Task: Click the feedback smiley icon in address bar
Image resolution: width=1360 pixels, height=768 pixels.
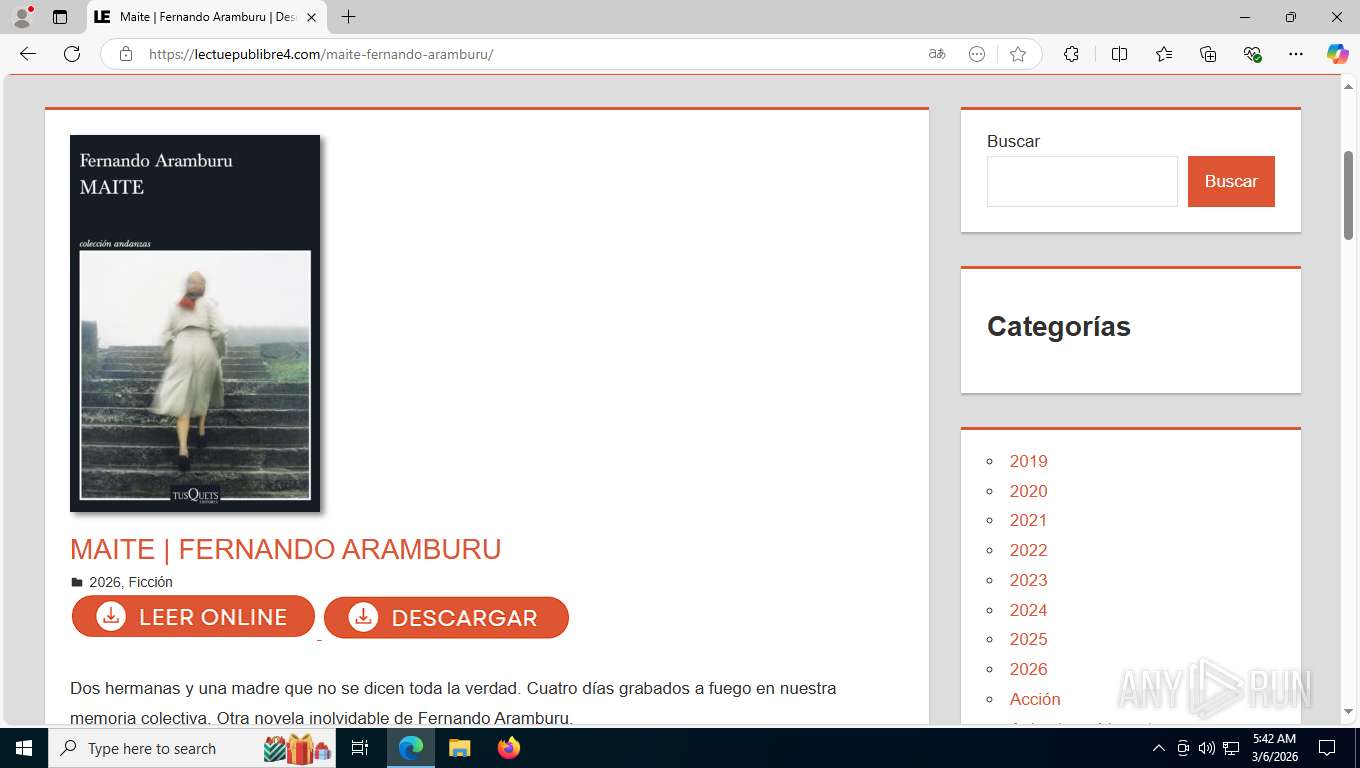Action: click(977, 54)
